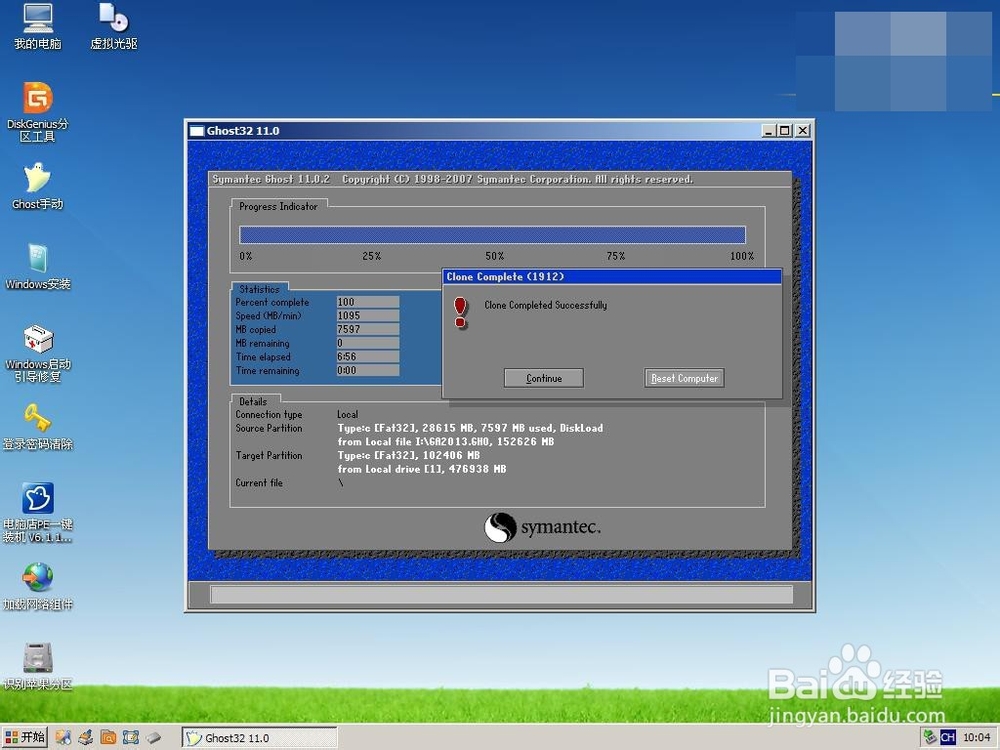Image resolution: width=1000 pixels, height=750 pixels.
Task: Click the CH input language indicator
Action: pos(948,737)
